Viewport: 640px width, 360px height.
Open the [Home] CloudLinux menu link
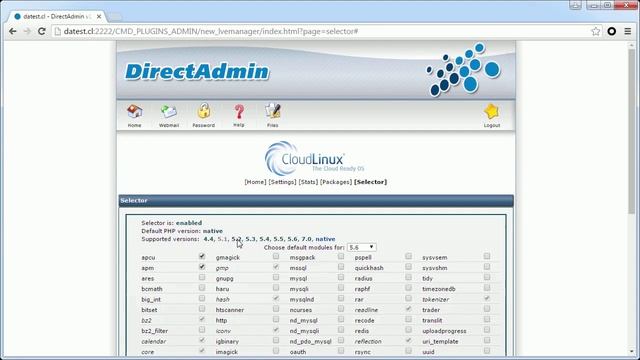coord(255,182)
